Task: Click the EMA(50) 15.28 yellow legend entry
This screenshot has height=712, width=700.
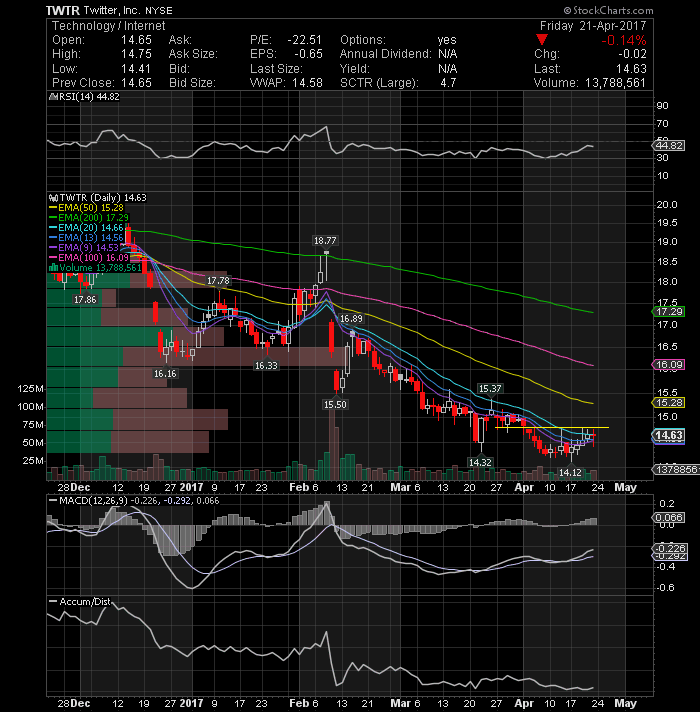Action: (86, 208)
